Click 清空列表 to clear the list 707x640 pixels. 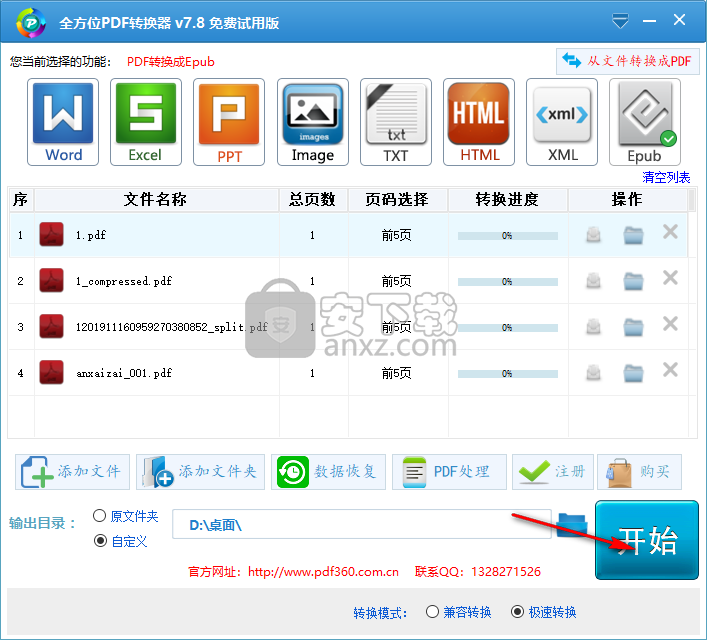point(666,177)
